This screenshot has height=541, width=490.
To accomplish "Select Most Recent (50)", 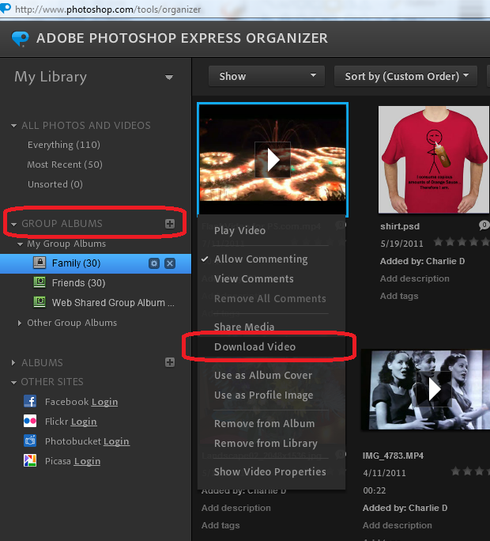I will [x=65, y=165].
